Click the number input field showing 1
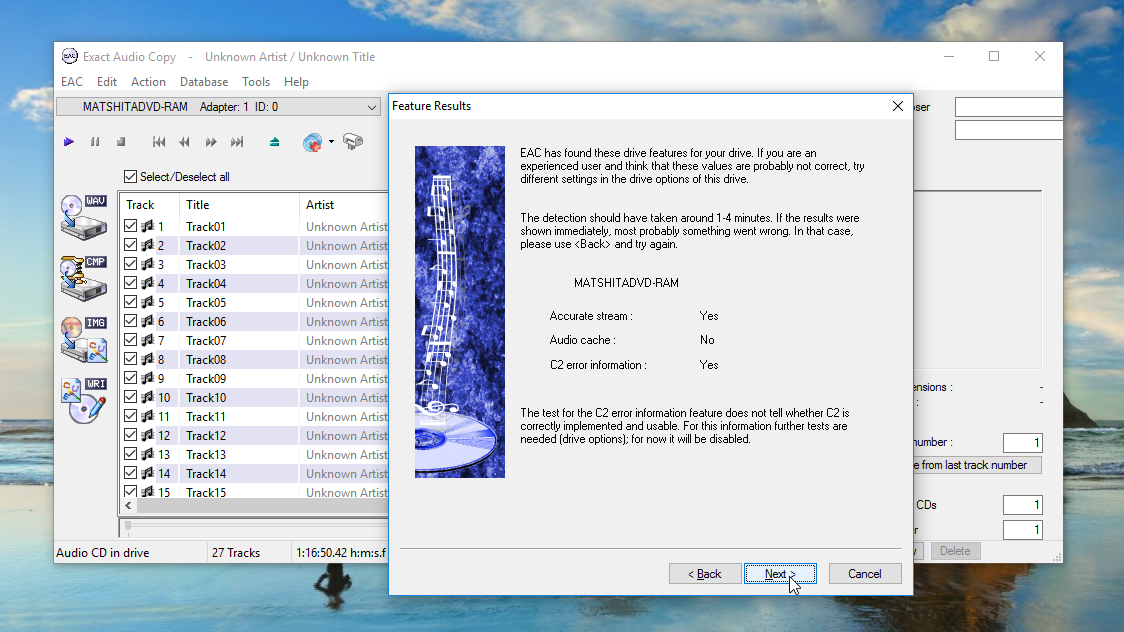 tap(1022, 442)
